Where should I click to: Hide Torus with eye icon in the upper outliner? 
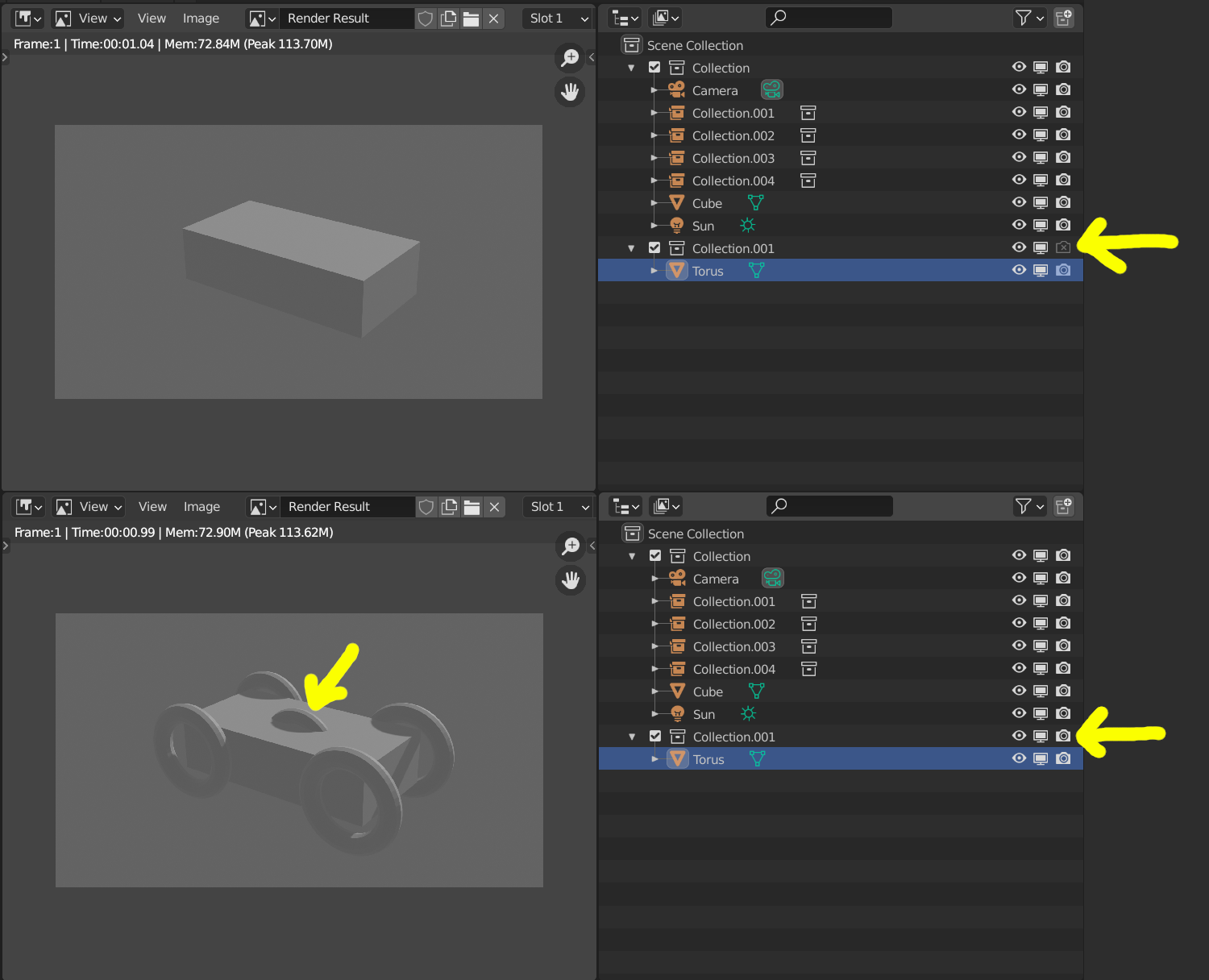[x=1019, y=270]
